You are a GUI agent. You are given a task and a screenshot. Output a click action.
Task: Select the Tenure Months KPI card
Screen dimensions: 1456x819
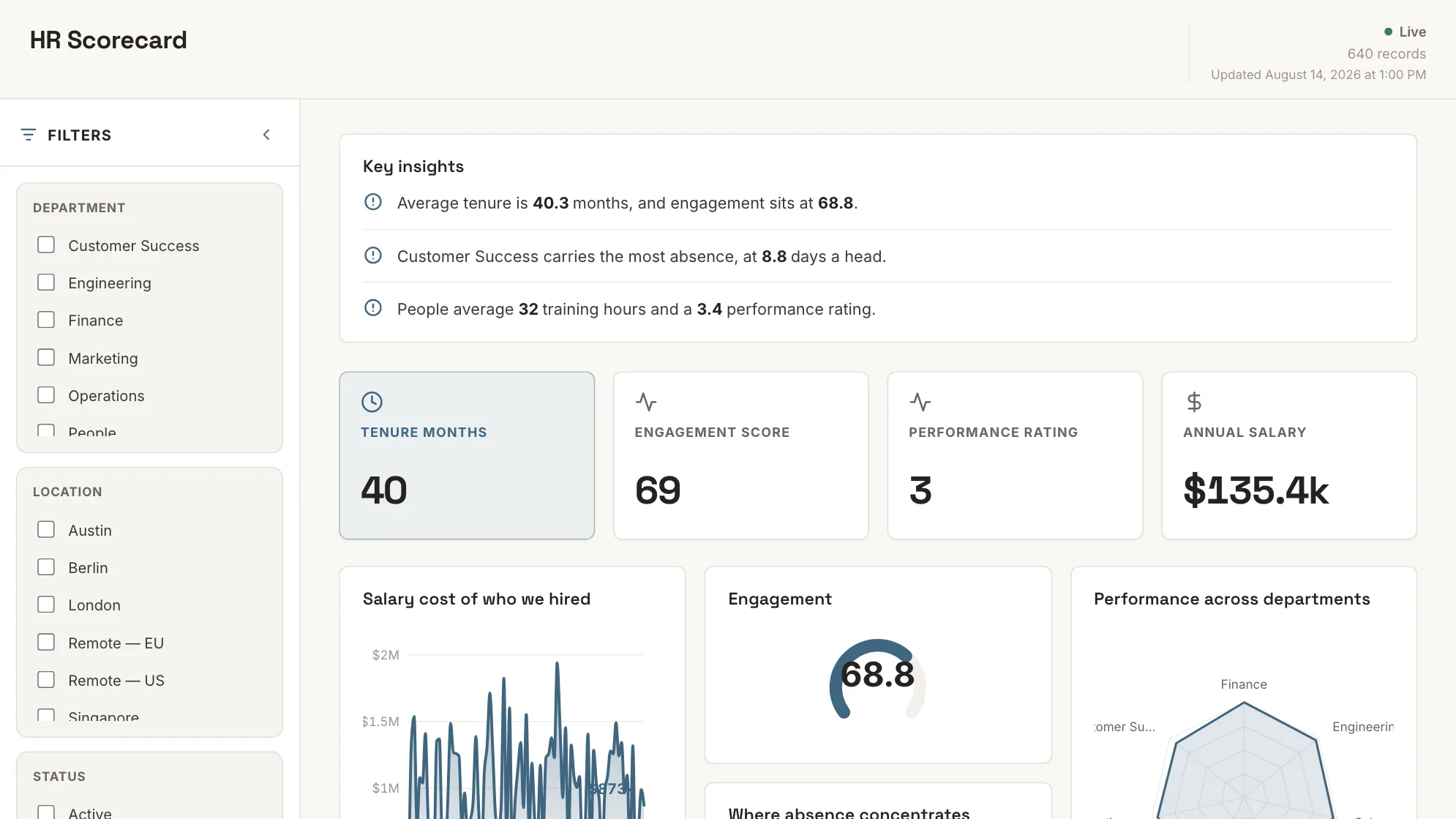(x=467, y=455)
